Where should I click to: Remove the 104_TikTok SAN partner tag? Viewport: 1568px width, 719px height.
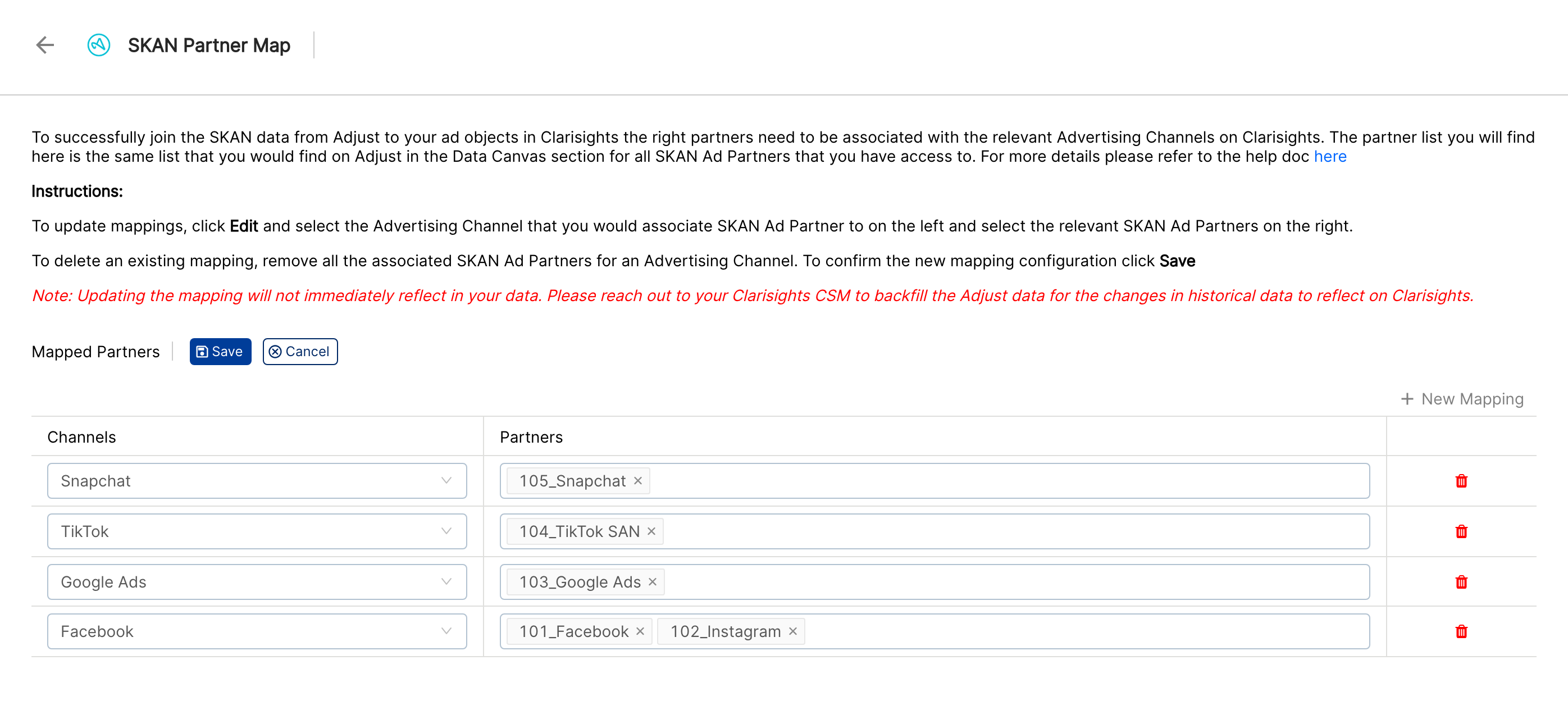[651, 531]
